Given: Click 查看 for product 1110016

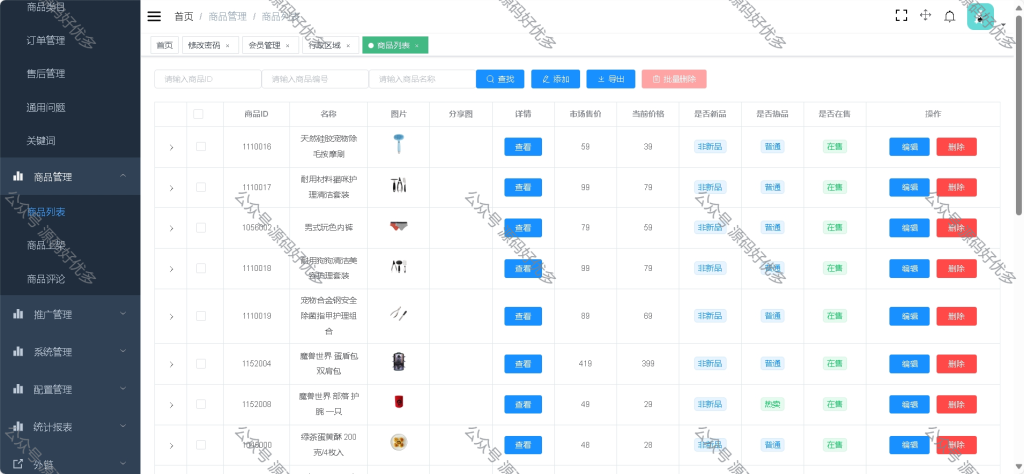Looking at the screenshot, I should click(523, 147).
